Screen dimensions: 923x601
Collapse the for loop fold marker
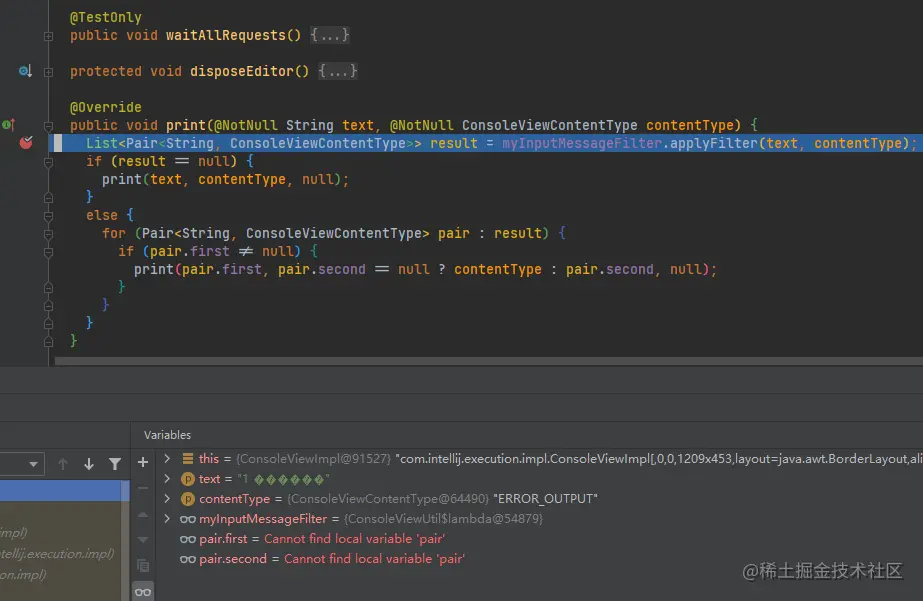[49, 234]
